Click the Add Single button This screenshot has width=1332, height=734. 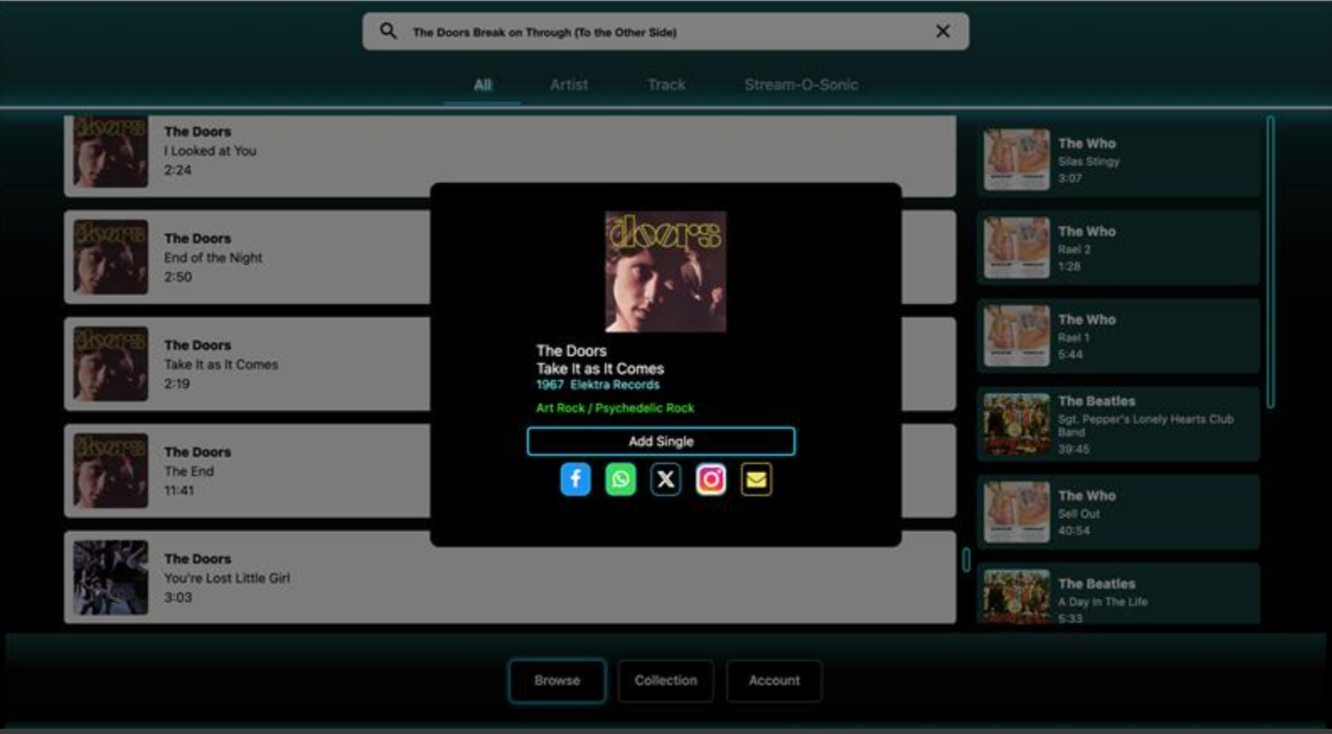pyautogui.click(x=661, y=441)
